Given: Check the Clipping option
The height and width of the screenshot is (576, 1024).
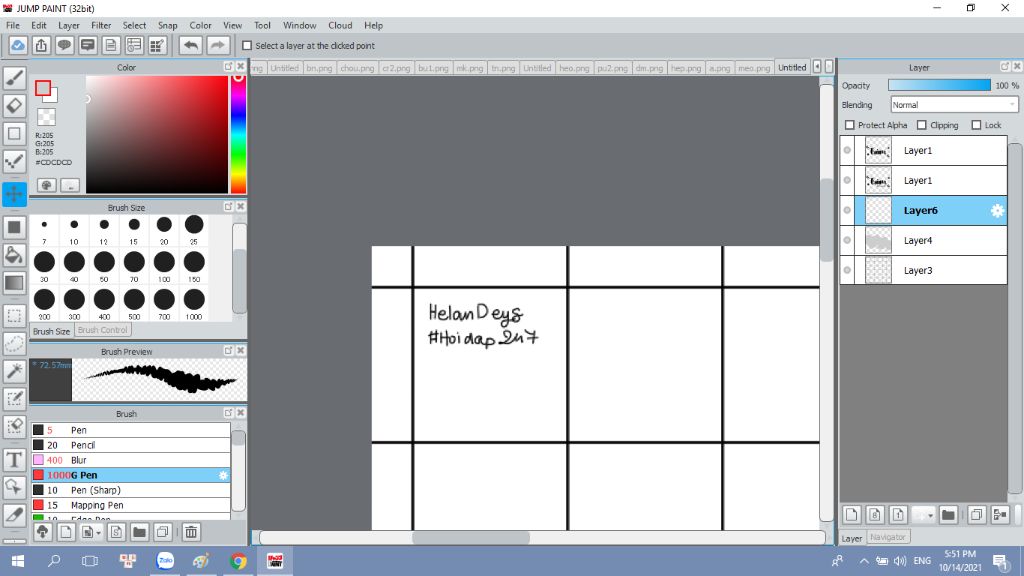Looking at the screenshot, I should (921, 125).
